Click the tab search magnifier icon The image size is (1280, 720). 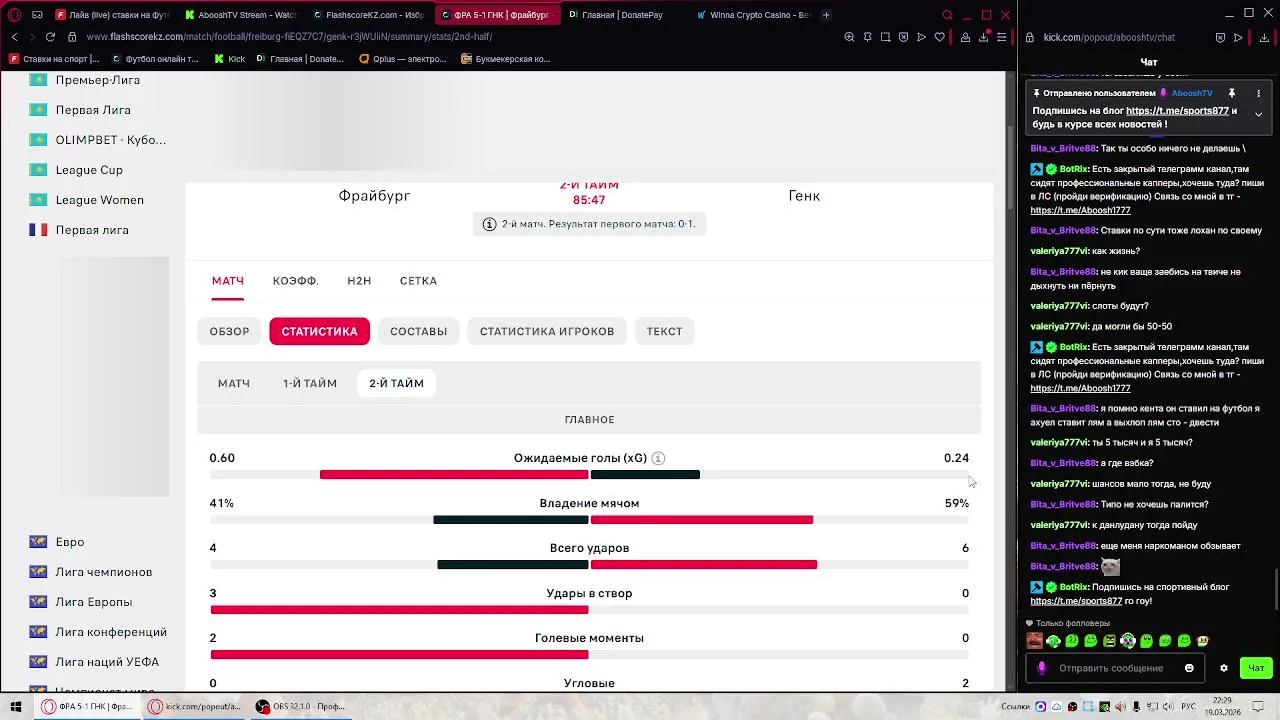[x=948, y=15]
